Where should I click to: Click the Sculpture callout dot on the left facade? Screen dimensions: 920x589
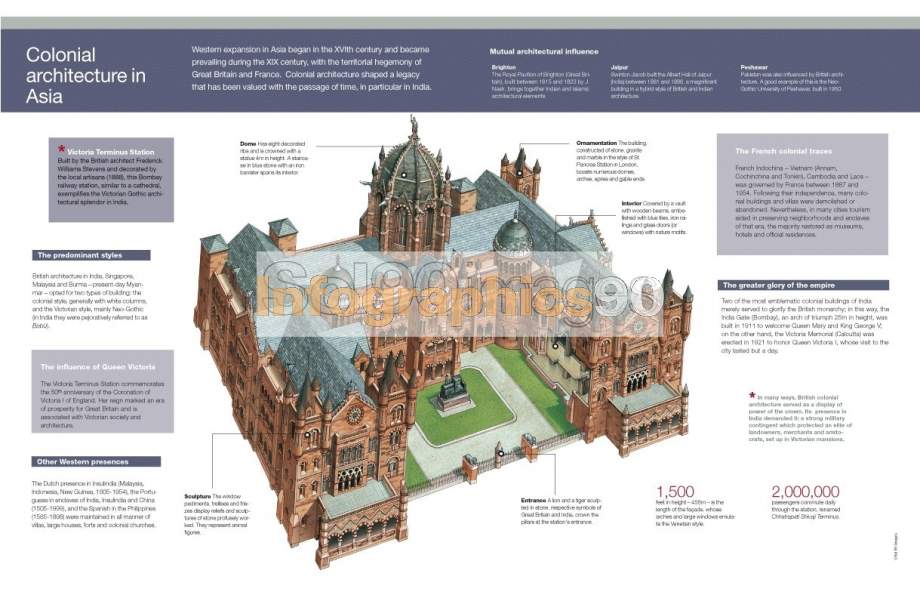tap(307, 435)
